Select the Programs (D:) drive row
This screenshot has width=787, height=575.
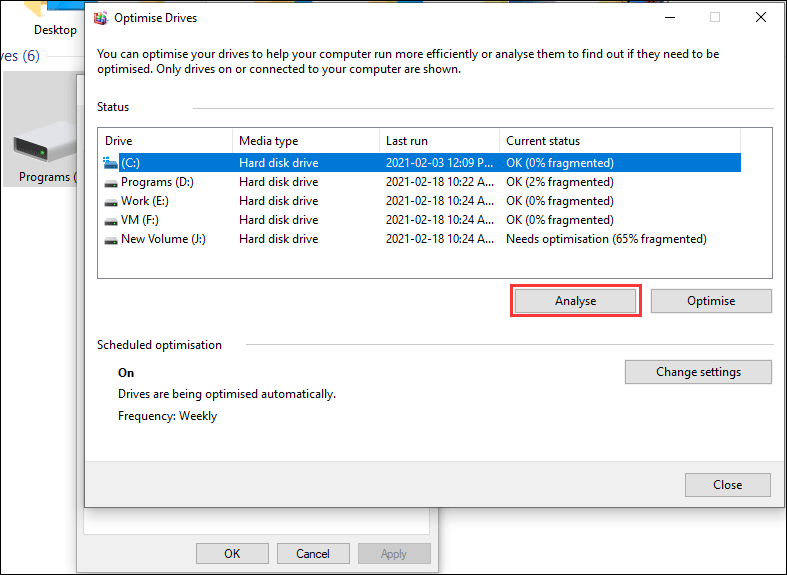click(x=420, y=182)
